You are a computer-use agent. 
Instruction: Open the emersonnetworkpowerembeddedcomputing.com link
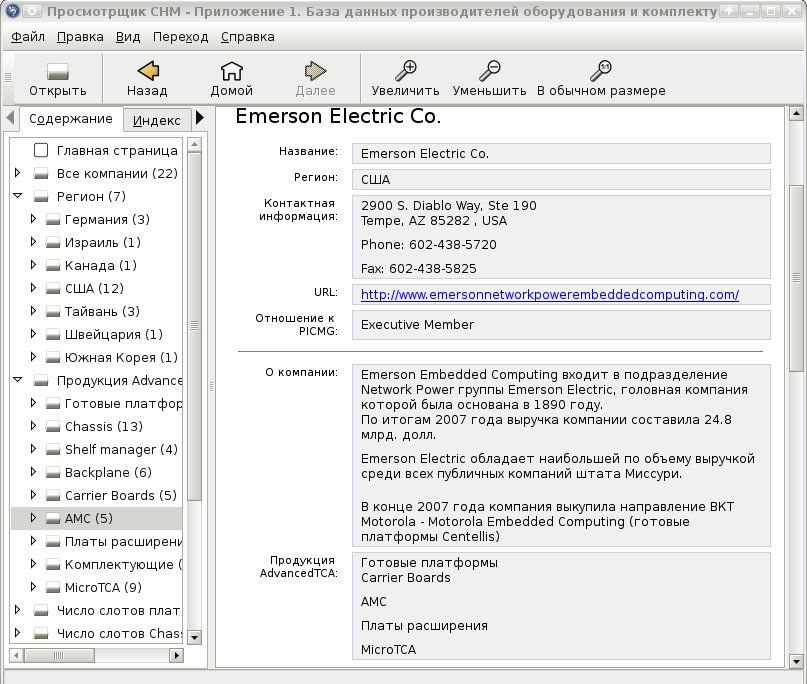coord(550,294)
